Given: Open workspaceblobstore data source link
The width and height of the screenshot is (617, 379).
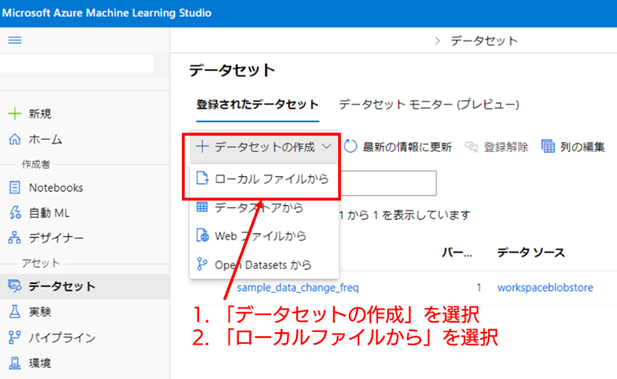Looking at the screenshot, I should click(545, 287).
